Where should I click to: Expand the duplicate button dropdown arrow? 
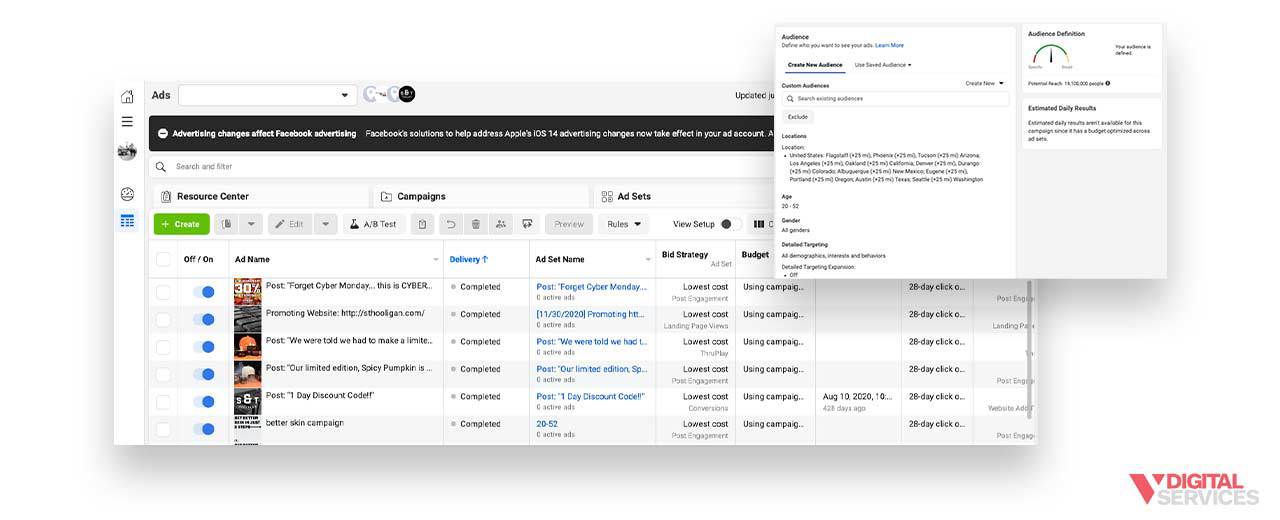tap(251, 224)
